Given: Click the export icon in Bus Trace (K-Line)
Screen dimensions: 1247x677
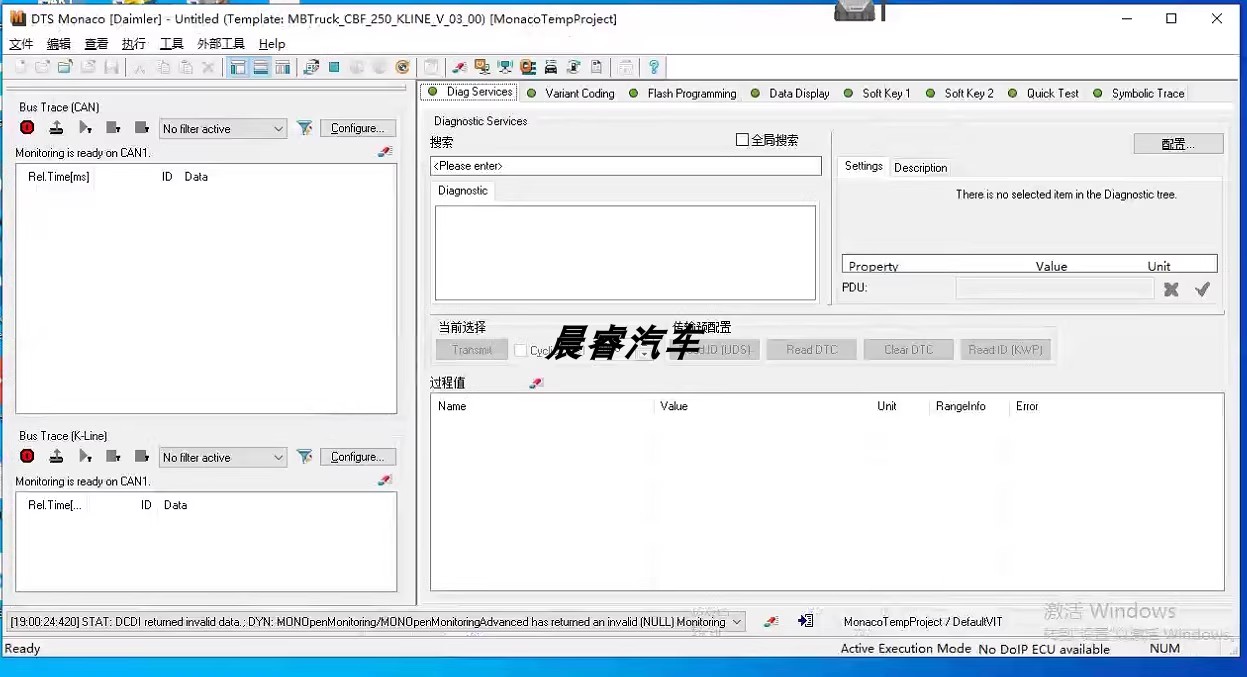Looking at the screenshot, I should tap(57, 456).
